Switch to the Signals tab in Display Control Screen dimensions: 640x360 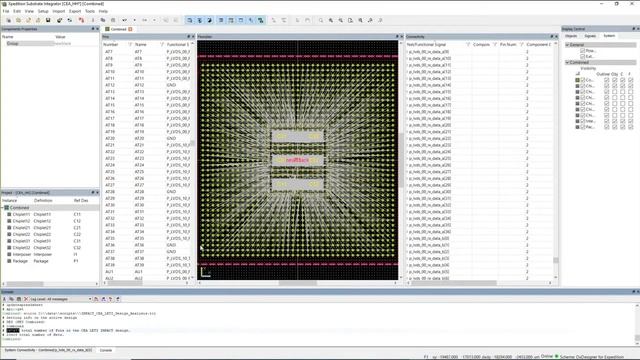[x=590, y=36]
